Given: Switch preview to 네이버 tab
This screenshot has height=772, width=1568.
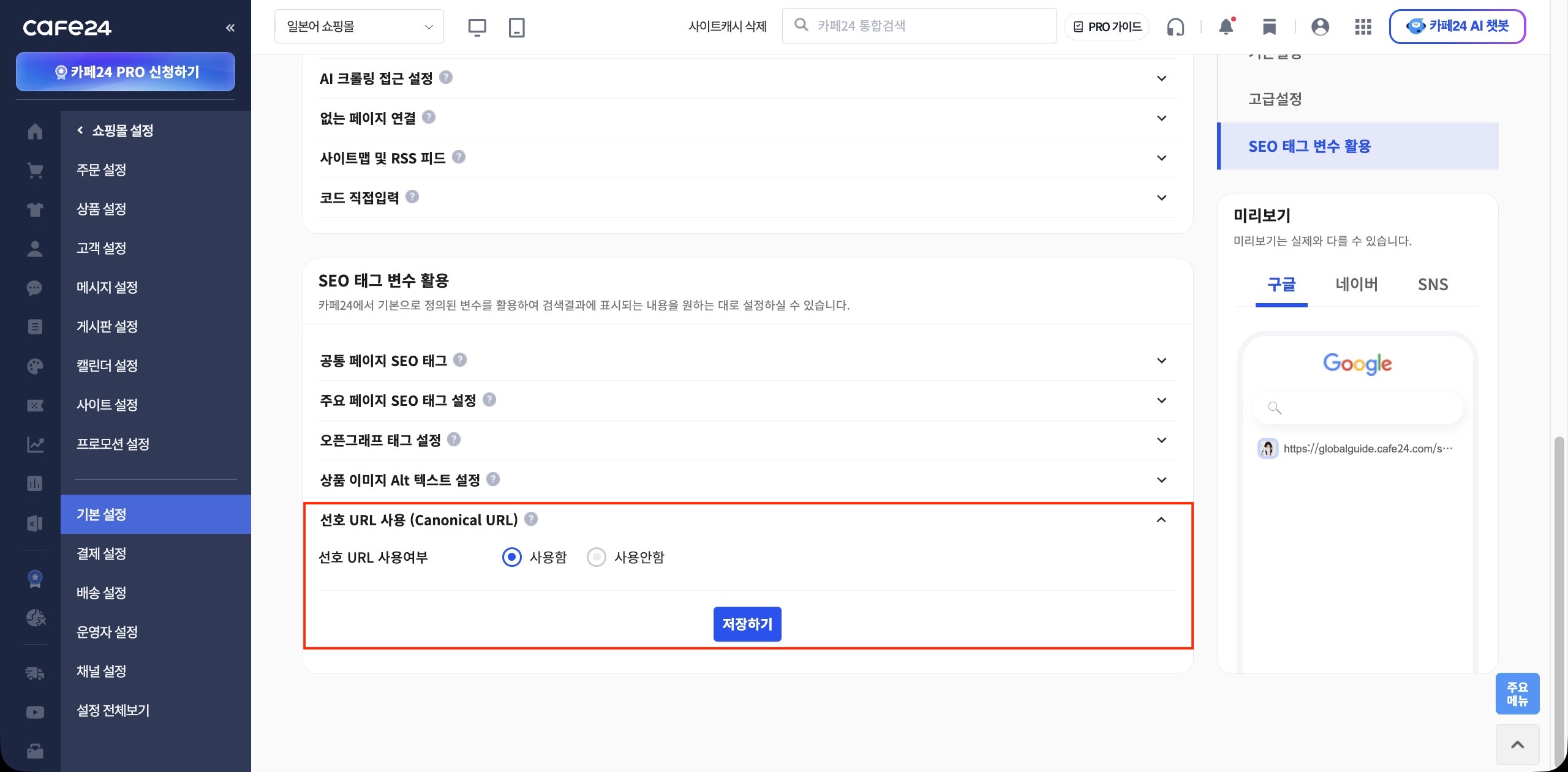Looking at the screenshot, I should pyautogui.click(x=1357, y=285).
